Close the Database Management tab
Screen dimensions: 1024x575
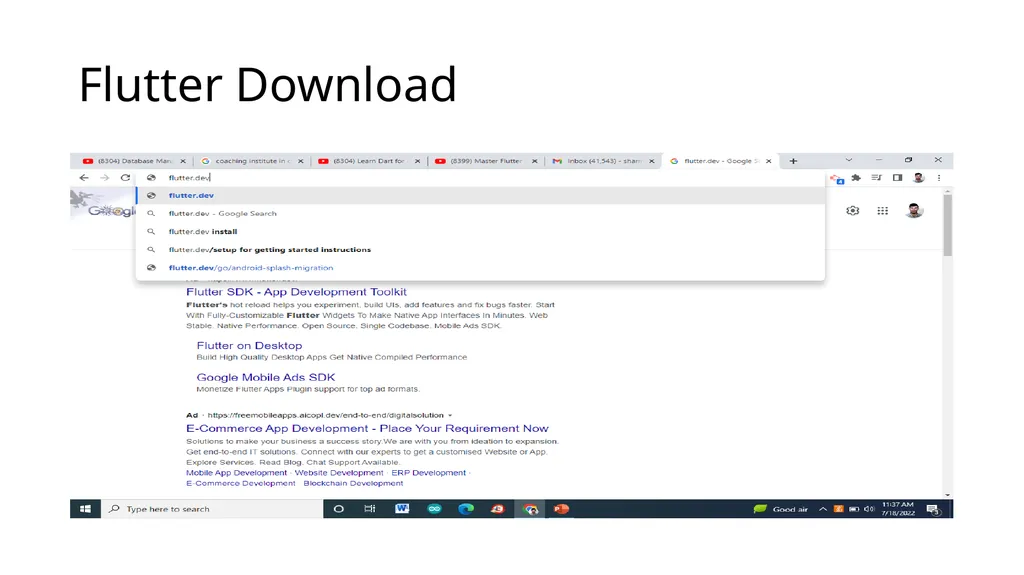(183, 161)
